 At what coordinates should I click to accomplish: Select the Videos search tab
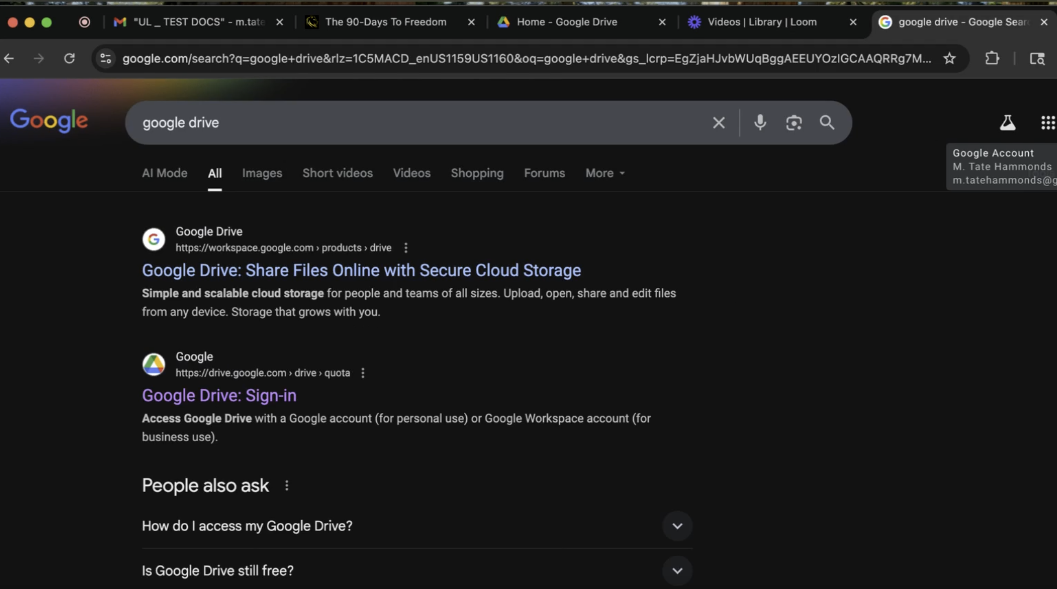pyautogui.click(x=412, y=173)
